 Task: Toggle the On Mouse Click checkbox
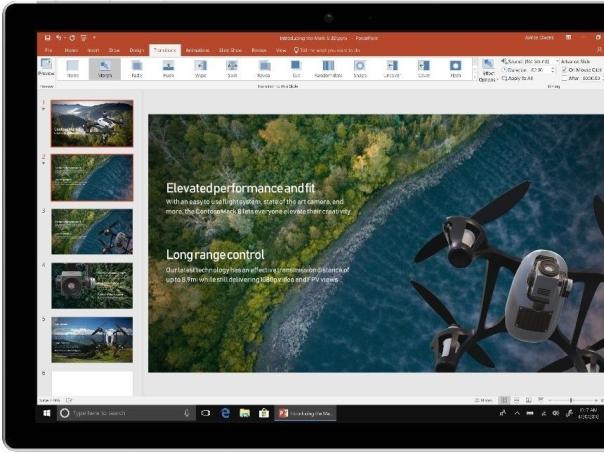coord(564,69)
